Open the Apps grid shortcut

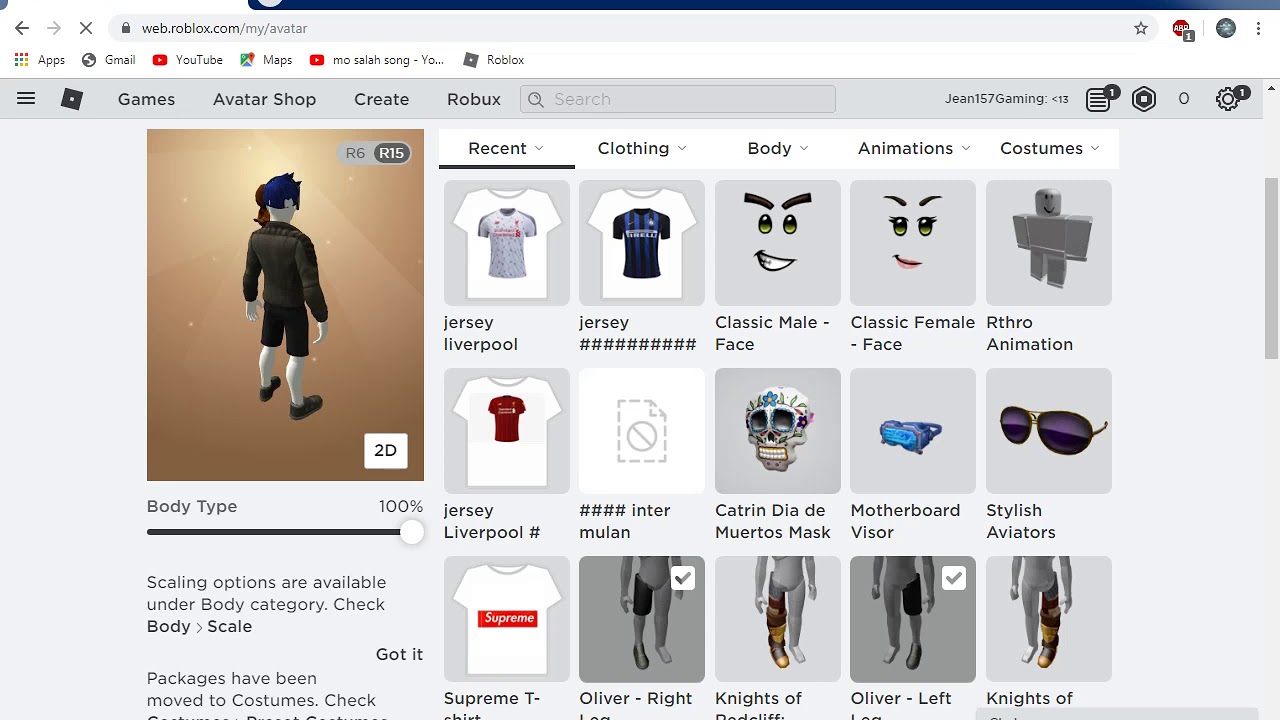point(41,60)
